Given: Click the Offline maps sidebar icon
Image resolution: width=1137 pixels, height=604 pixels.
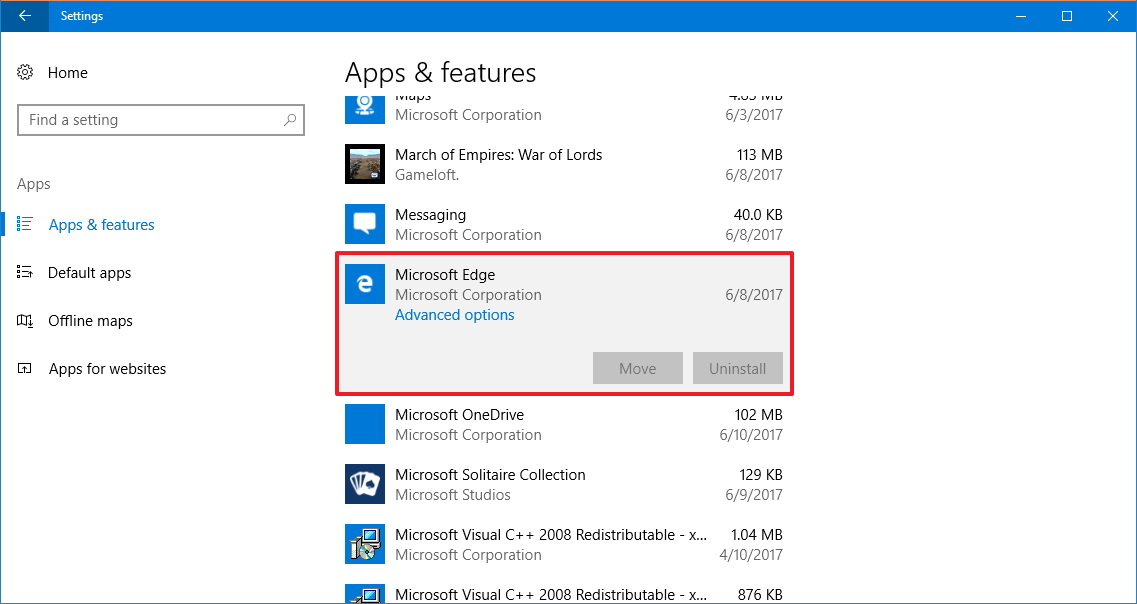Looking at the screenshot, I should tap(27, 320).
